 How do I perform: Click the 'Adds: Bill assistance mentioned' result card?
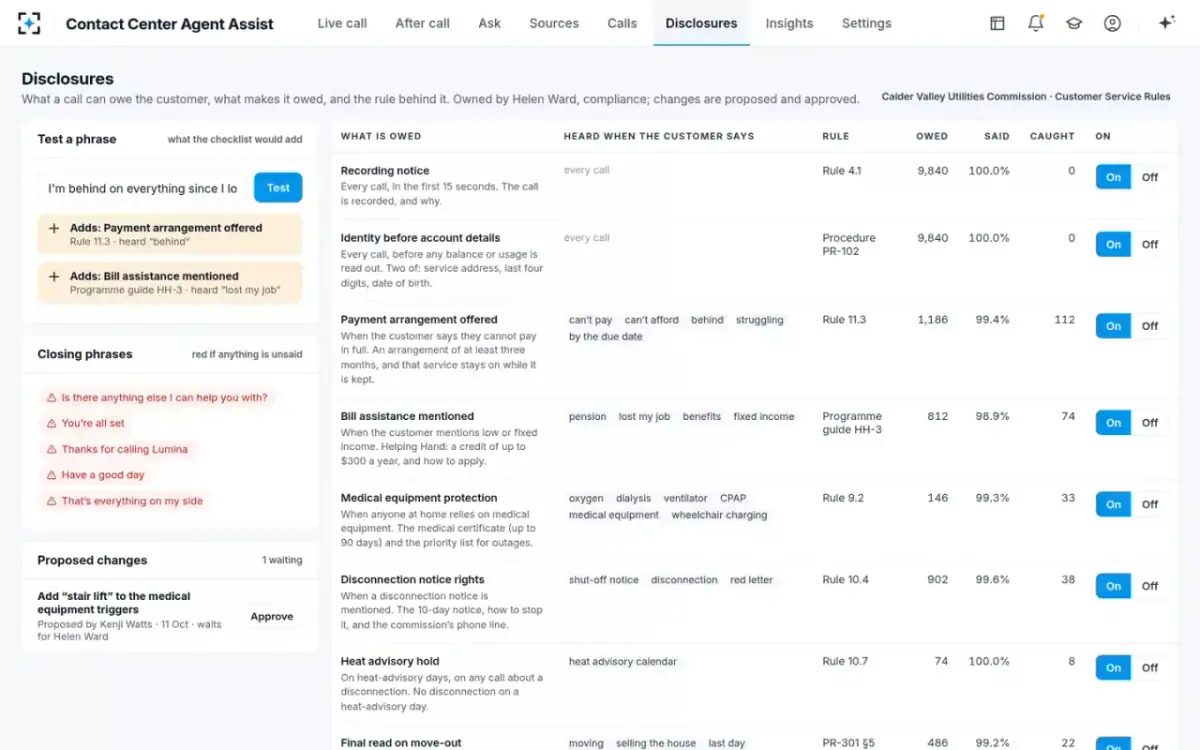[x=170, y=283]
